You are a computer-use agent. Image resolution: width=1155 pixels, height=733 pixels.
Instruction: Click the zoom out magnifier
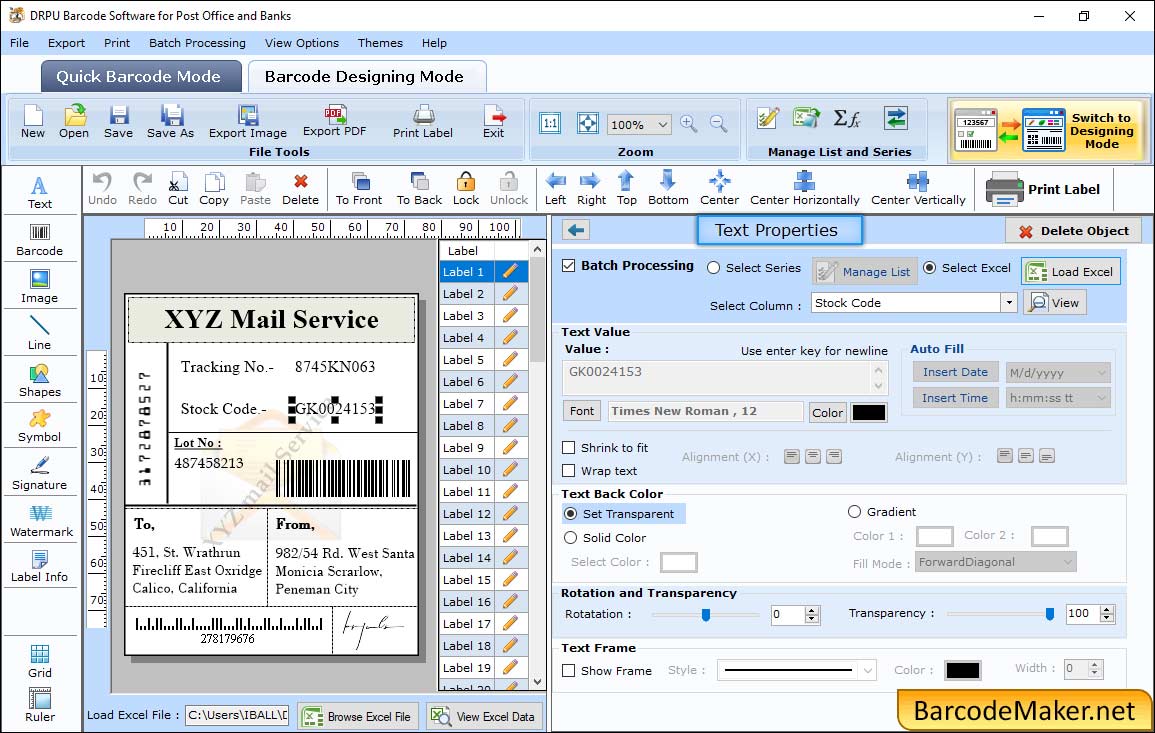click(718, 124)
